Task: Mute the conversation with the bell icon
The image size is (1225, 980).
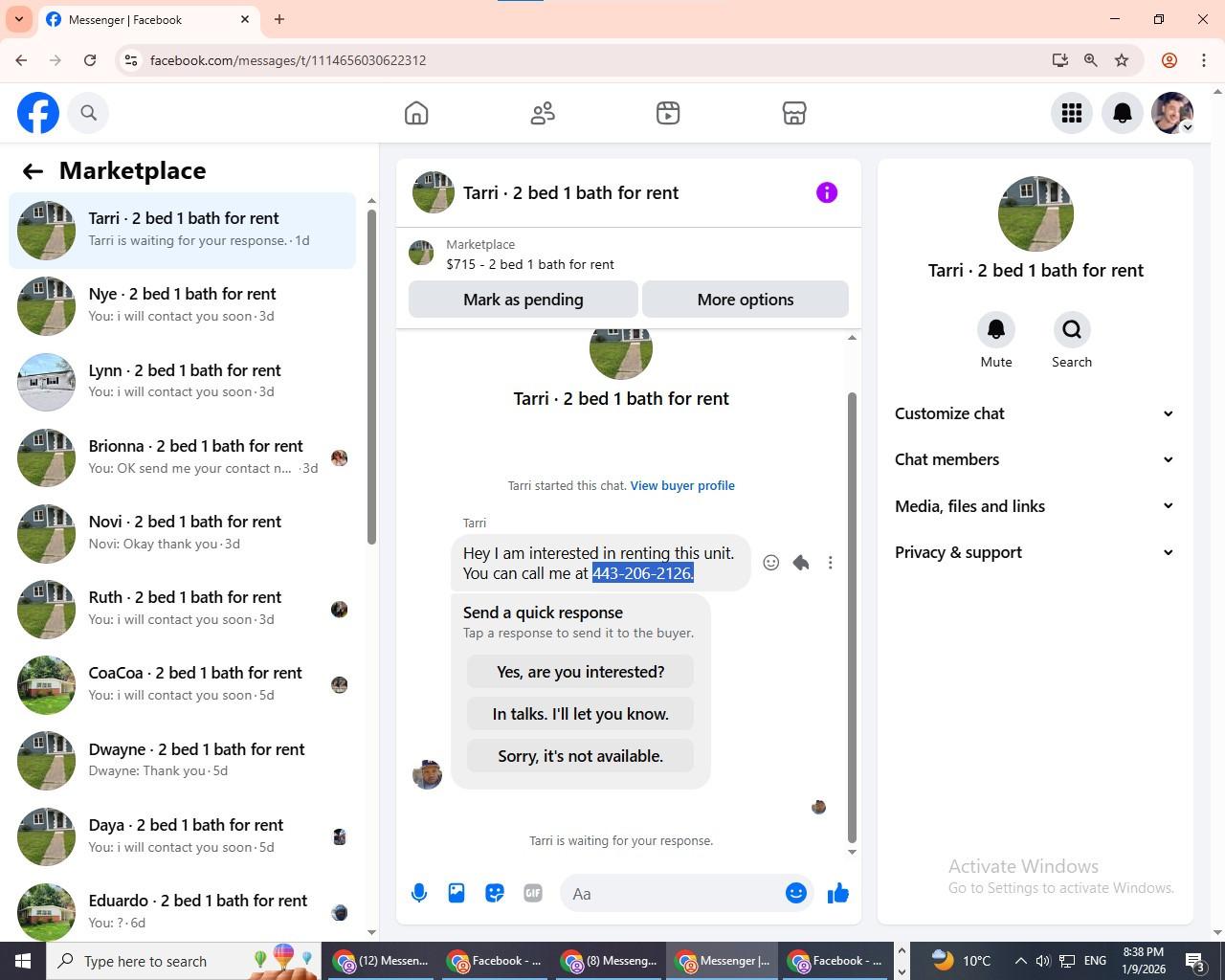Action: click(x=996, y=329)
